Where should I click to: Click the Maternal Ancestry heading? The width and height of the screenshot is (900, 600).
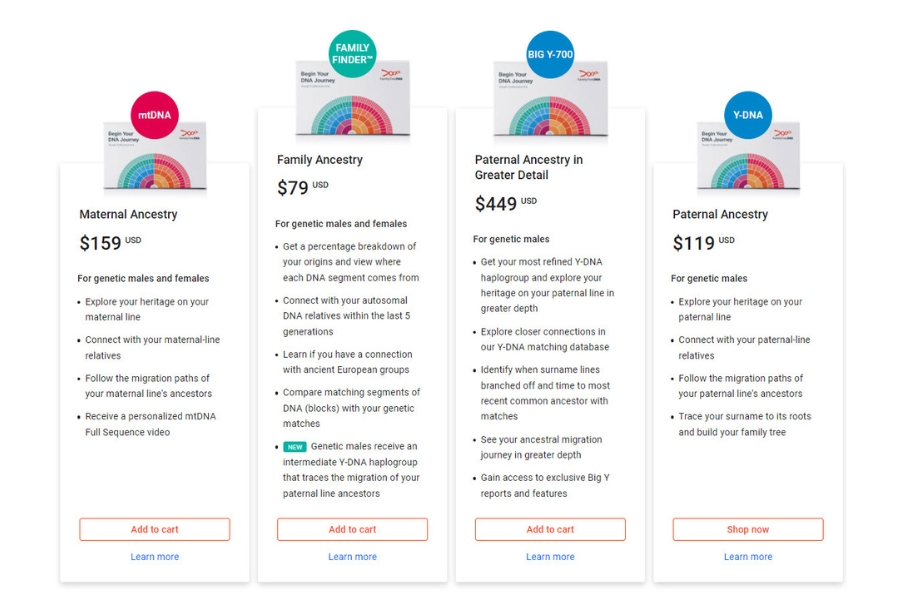click(128, 214)
